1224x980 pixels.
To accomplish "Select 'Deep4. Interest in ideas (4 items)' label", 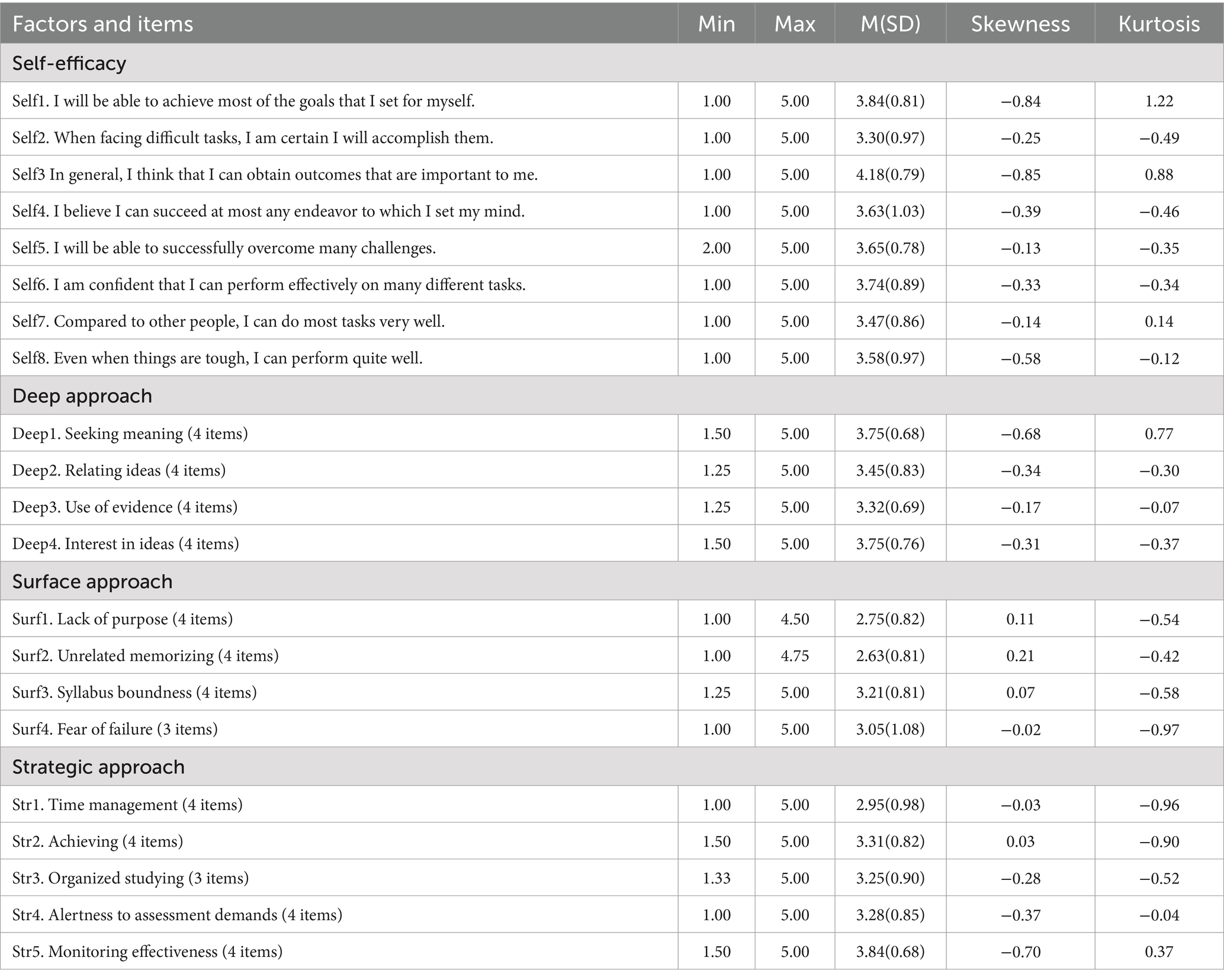I will click(x=126, y=544).
